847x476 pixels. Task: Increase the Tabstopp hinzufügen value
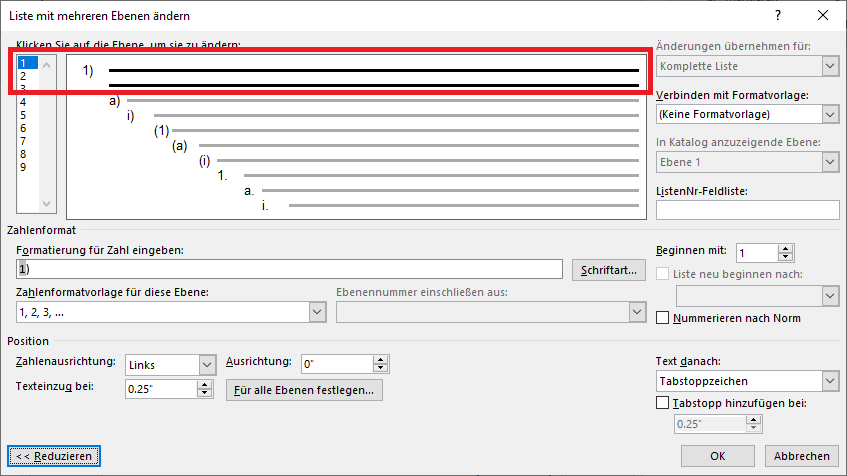click(754, 419)
